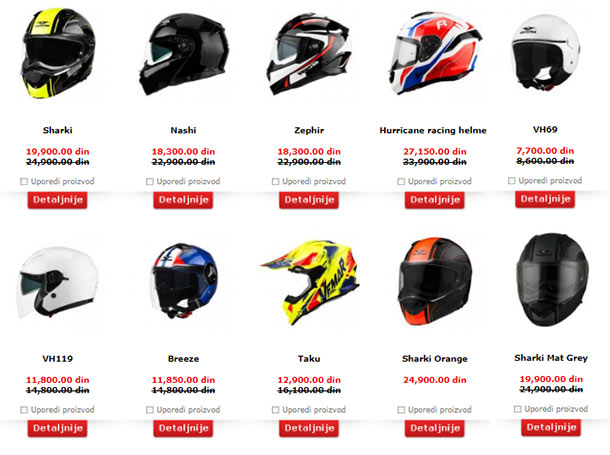This screenshot has height=455, width=610.
Task: Open the Sharki yellow helmet image
Action: pyautogui.click(x=58, y=53)
